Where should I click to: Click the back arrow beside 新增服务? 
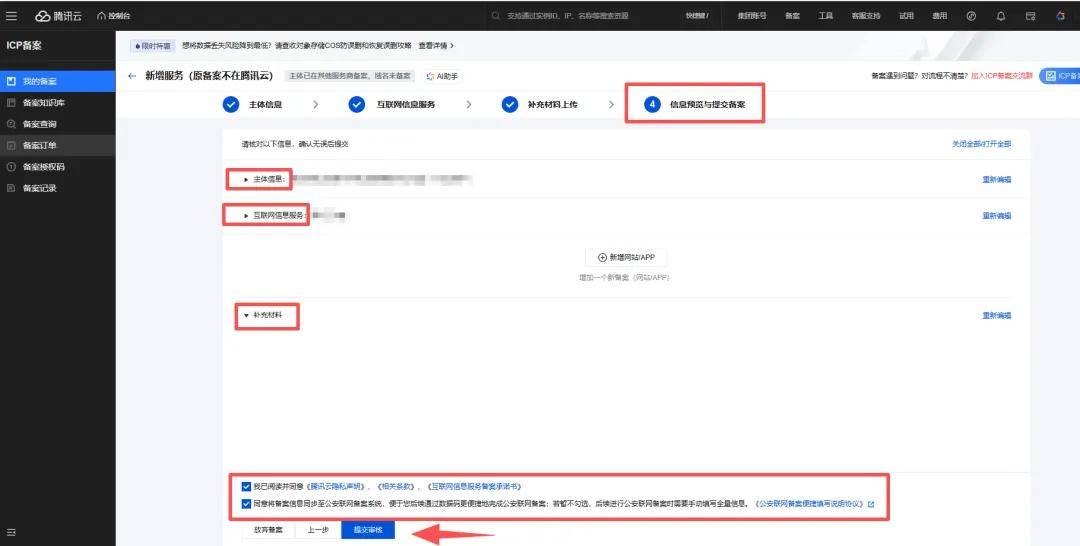(132, 76)
